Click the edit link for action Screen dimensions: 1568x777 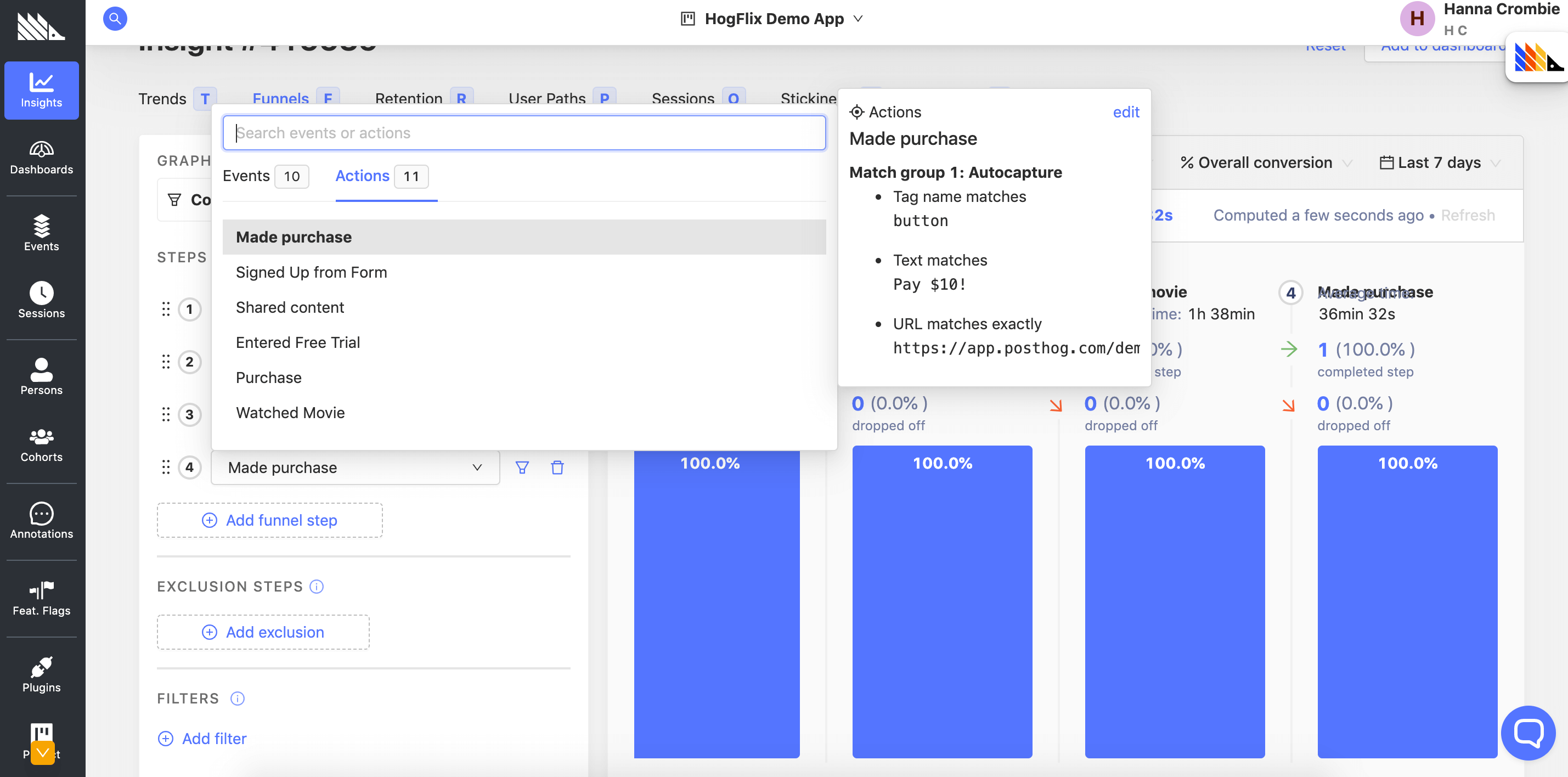1125,112
